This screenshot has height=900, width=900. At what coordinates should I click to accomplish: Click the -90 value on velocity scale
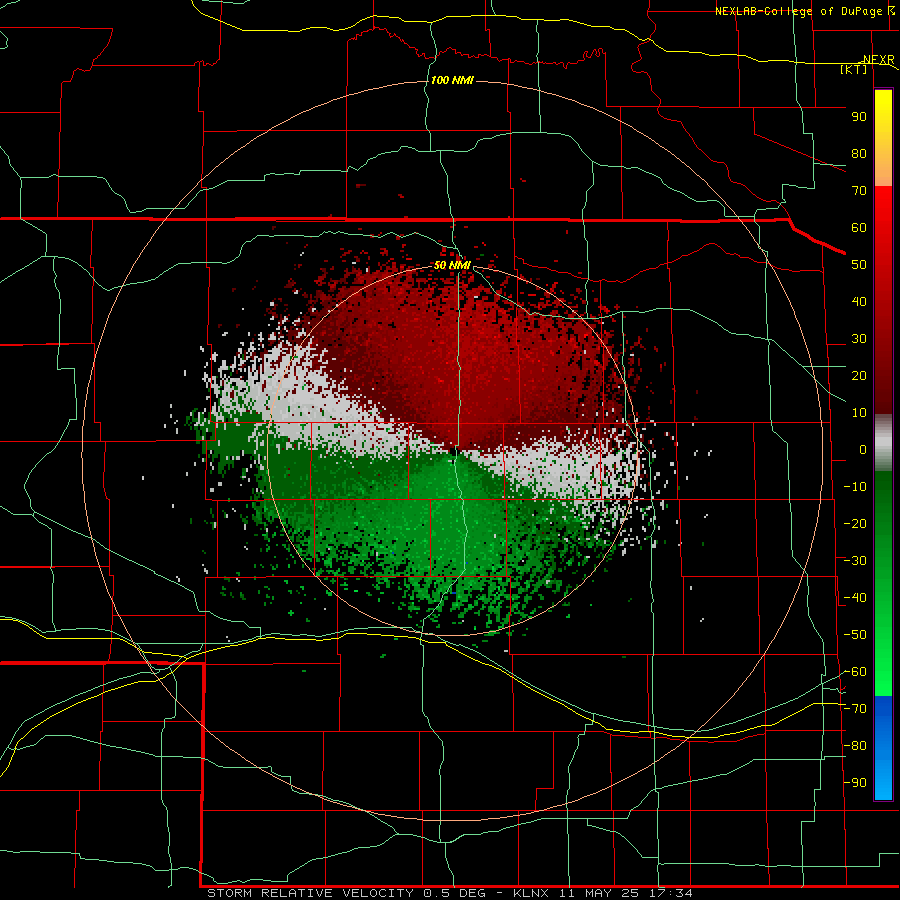pos(855,783)
